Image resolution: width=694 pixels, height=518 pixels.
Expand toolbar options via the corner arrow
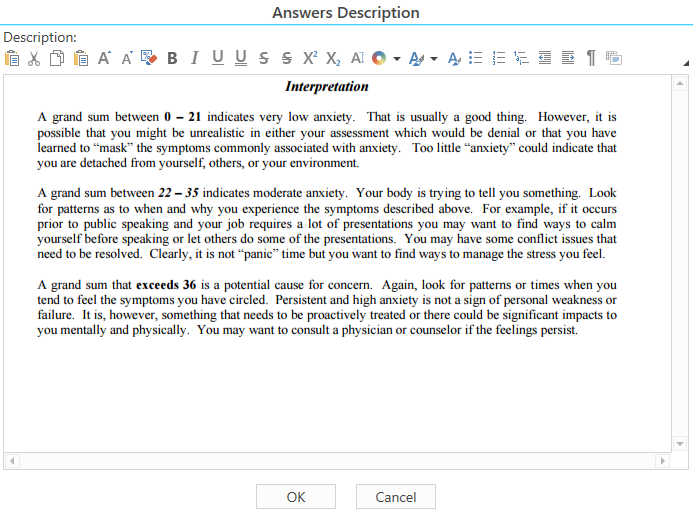(x=686, y=63)
